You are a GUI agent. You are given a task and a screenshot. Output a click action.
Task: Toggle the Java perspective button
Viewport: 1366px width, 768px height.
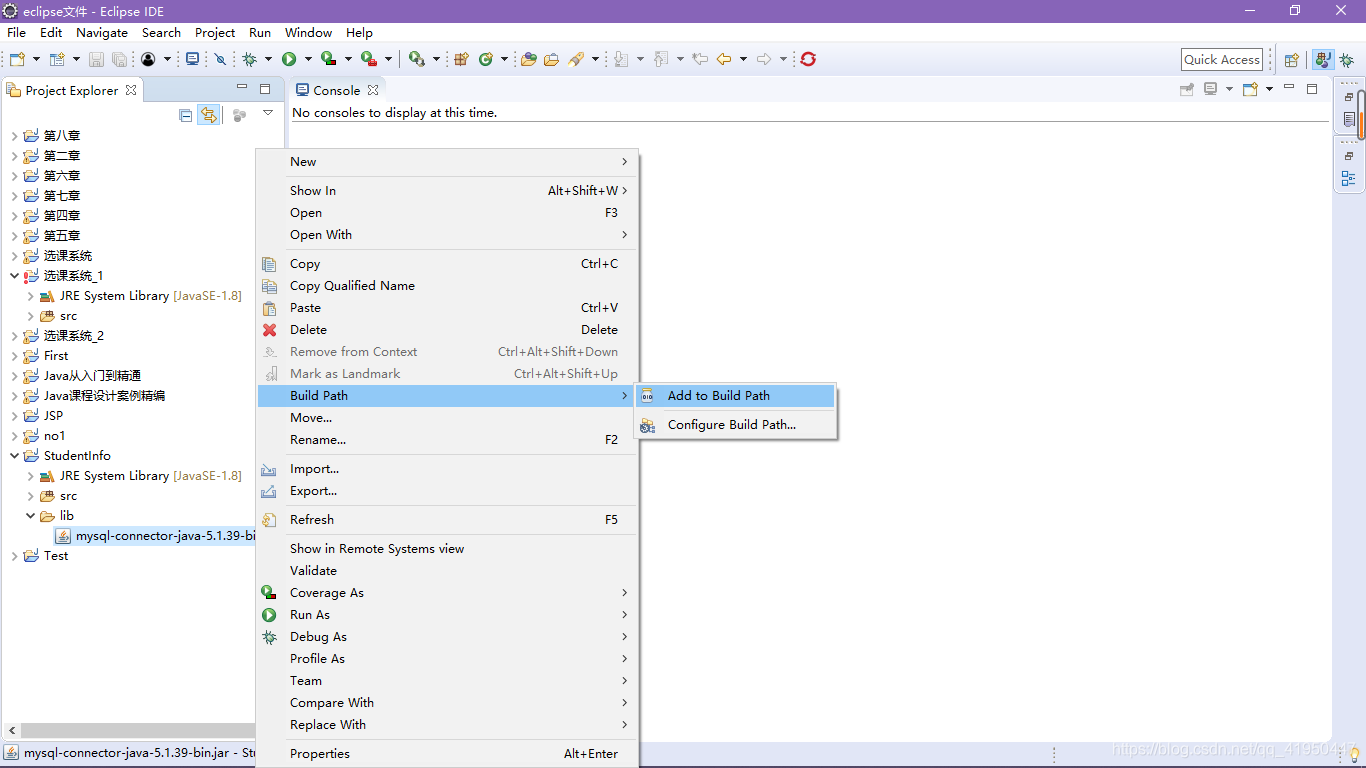pos(1323,59)
